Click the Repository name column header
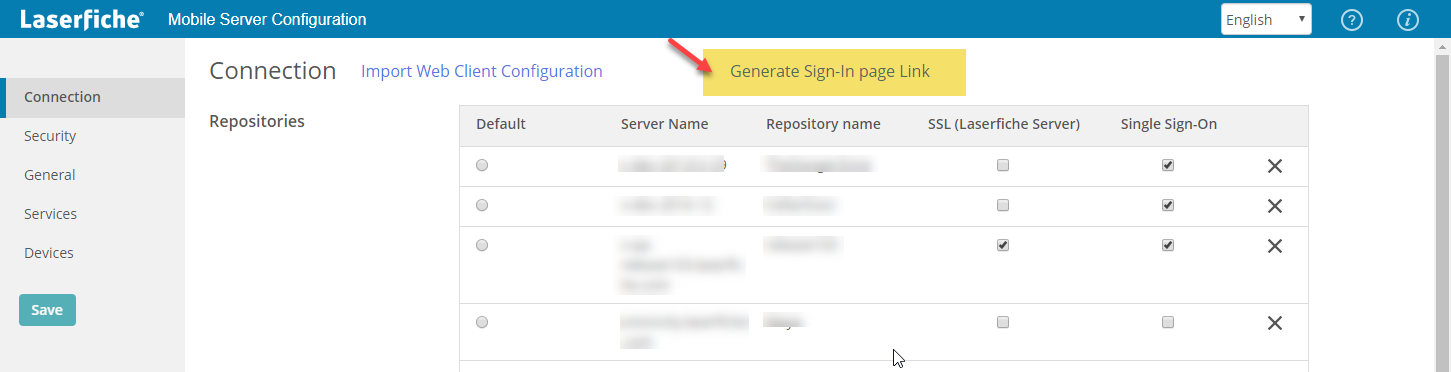This screenshot has width=1451, height=372. [x=823, y=124]
